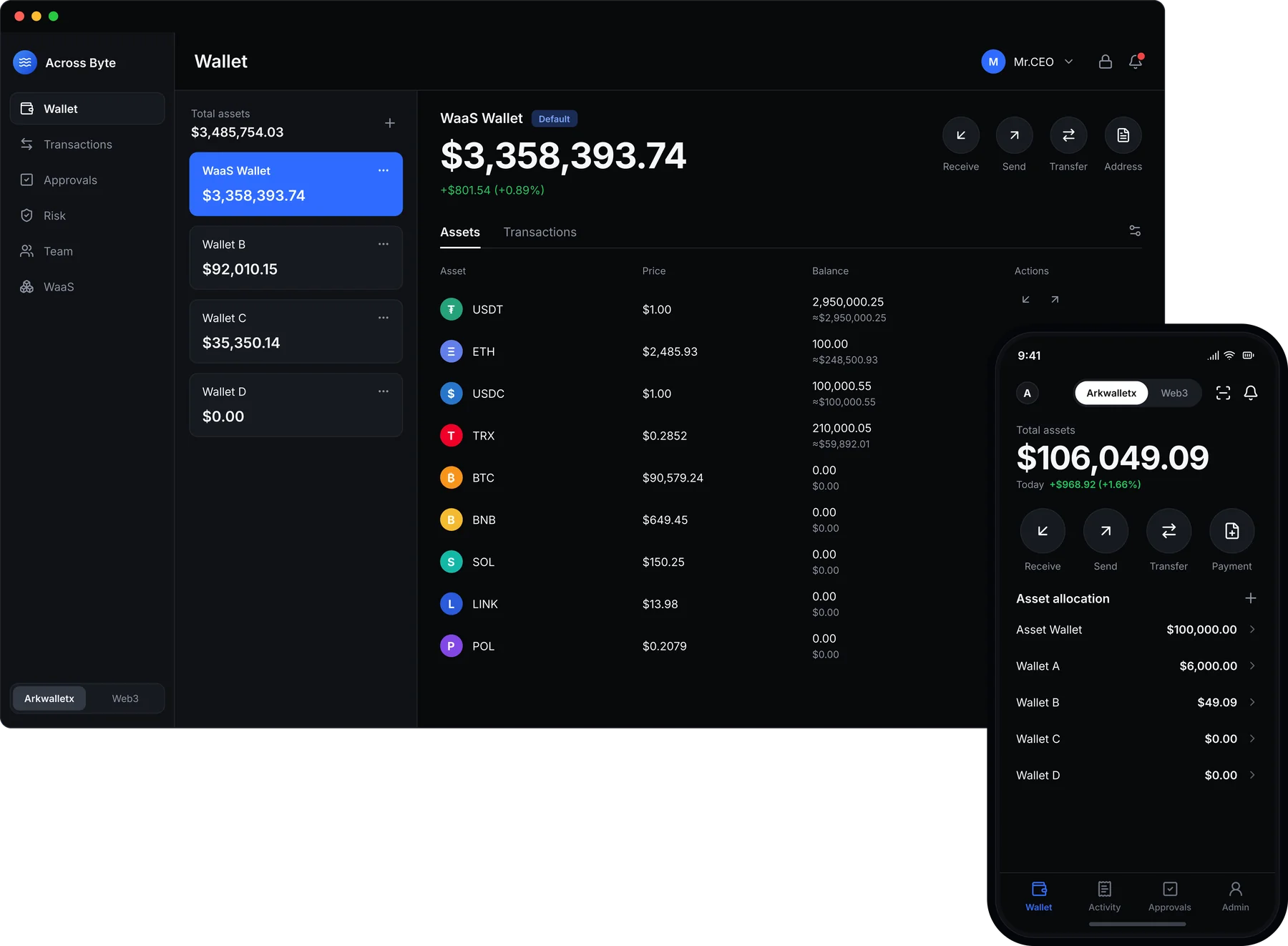This screenshot has width=1288, height=946.
Task: Open WaaS Wallet card options menu
Action: (384, 170)
